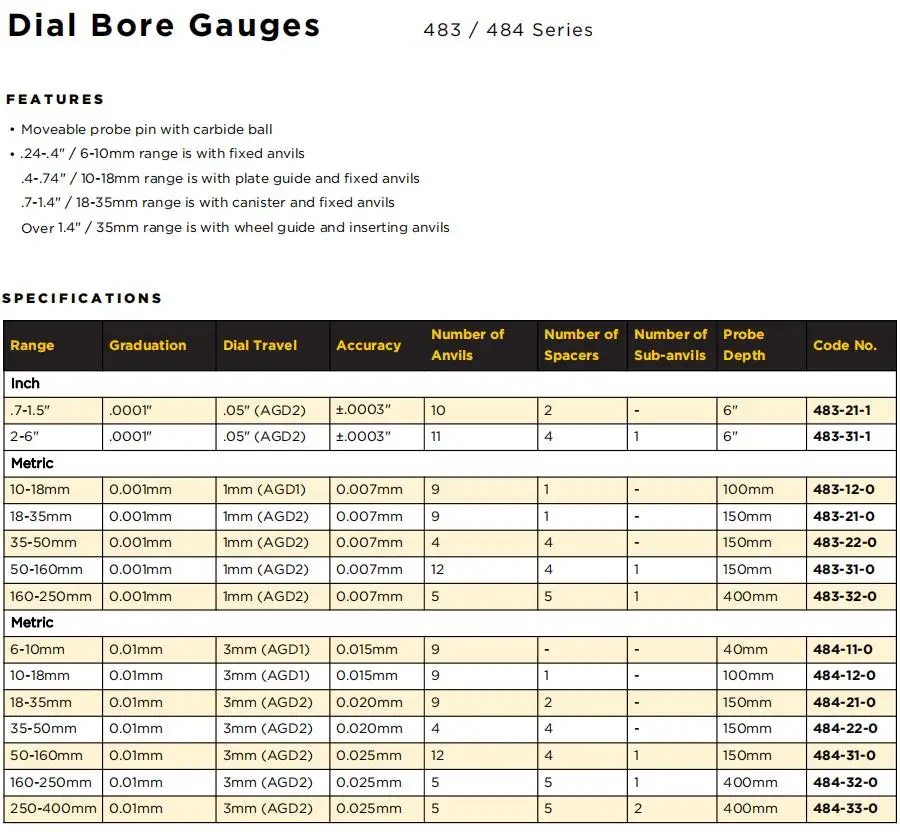Select code number 484-32-0
The height and width of the screenshot is (832, 900).
coord(845,783)
